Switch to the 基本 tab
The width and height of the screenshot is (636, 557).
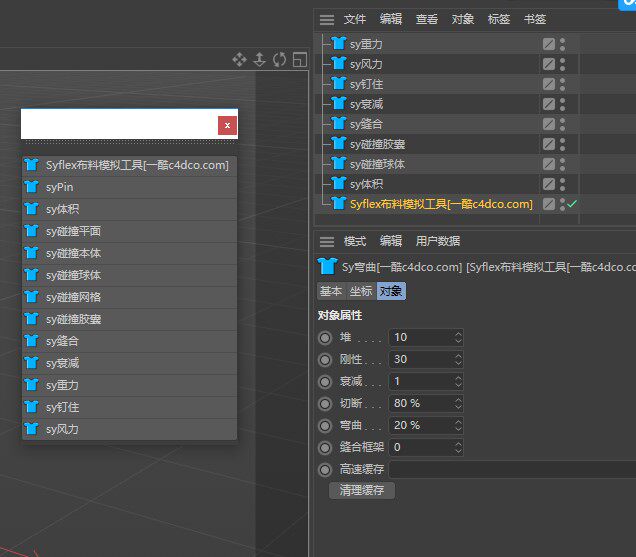point(331,291)
